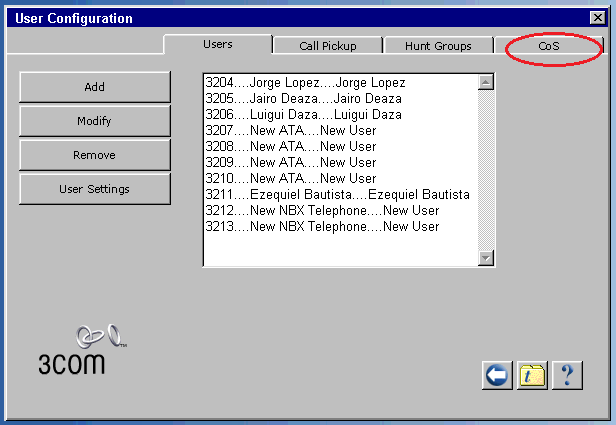The image size is (616, 425).
Task: Open User Settings
Action: [x=94, y=188]
